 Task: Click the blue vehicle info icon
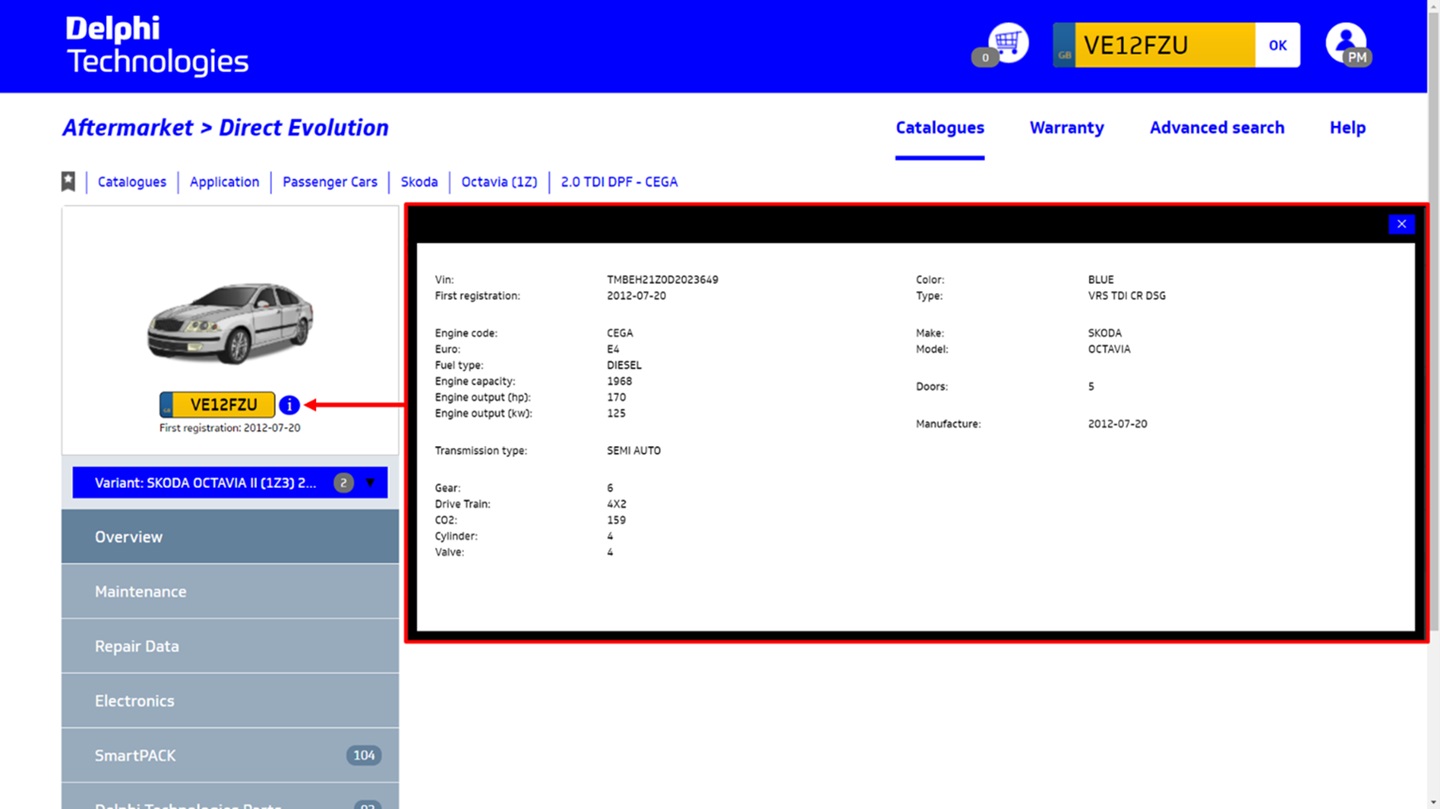tap(289, 405)
